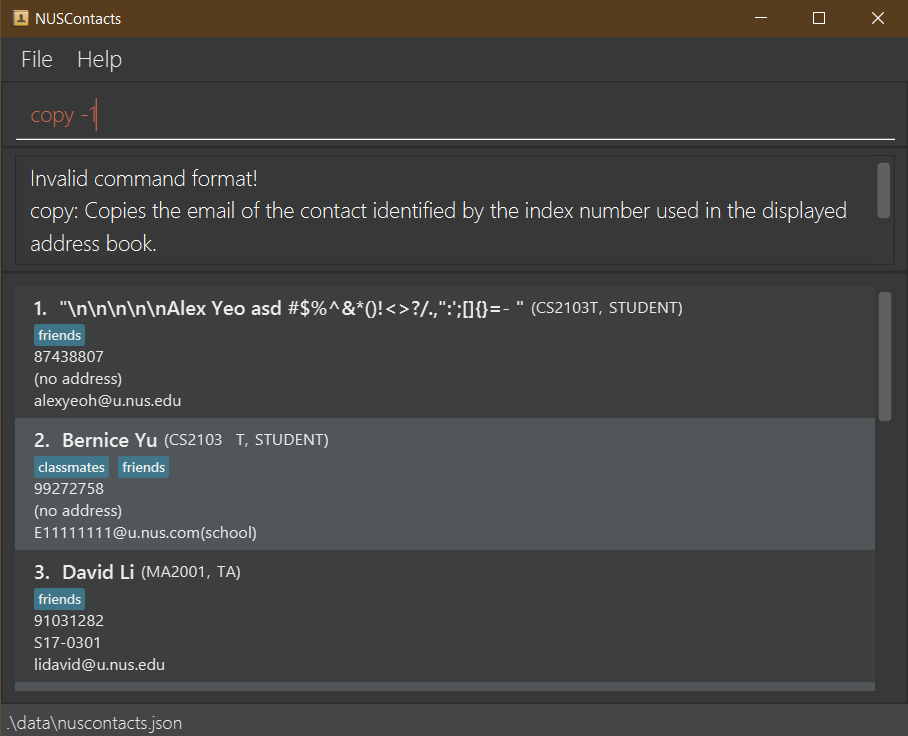Screen dimensions: 908x736
Task: Click phone number 87438807
Action: pos(69,357)
